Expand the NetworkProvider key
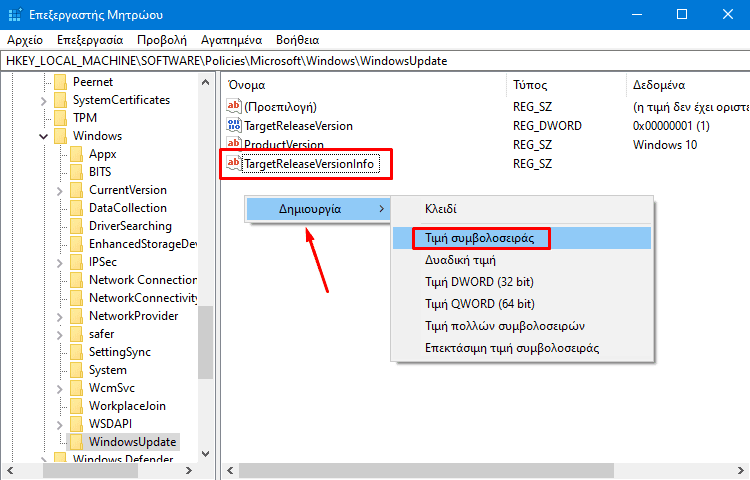Viewport: 750px width, 480px height. 59,317
